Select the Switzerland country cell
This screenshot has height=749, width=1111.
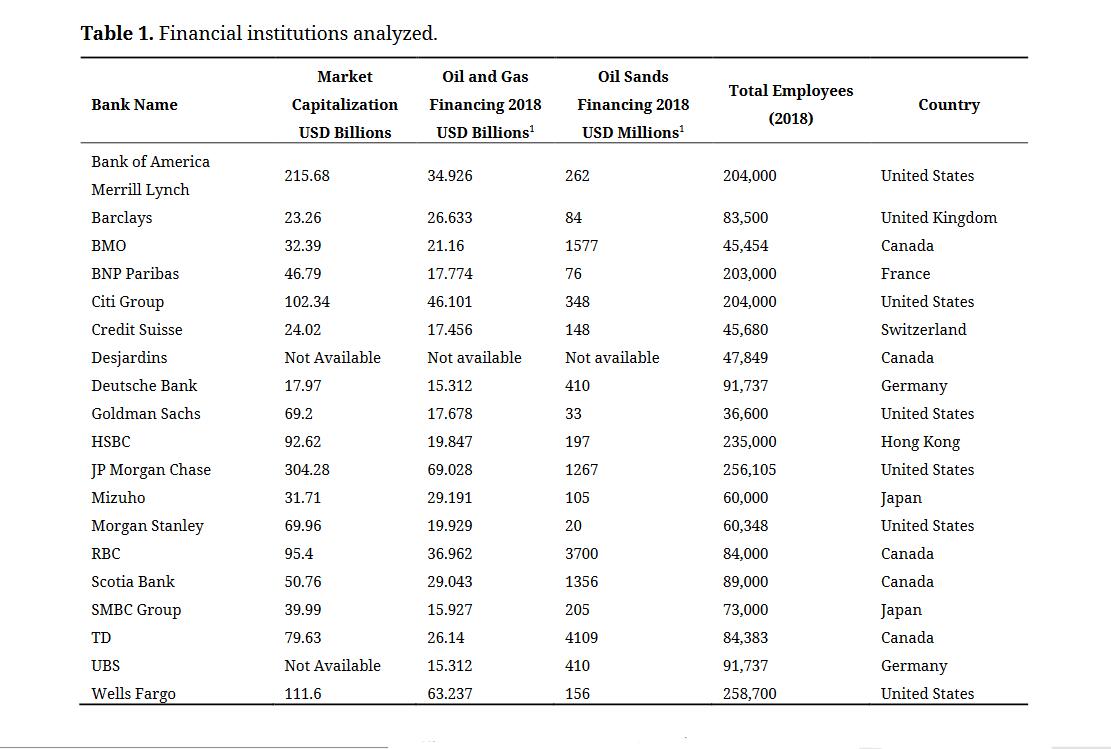923,330
